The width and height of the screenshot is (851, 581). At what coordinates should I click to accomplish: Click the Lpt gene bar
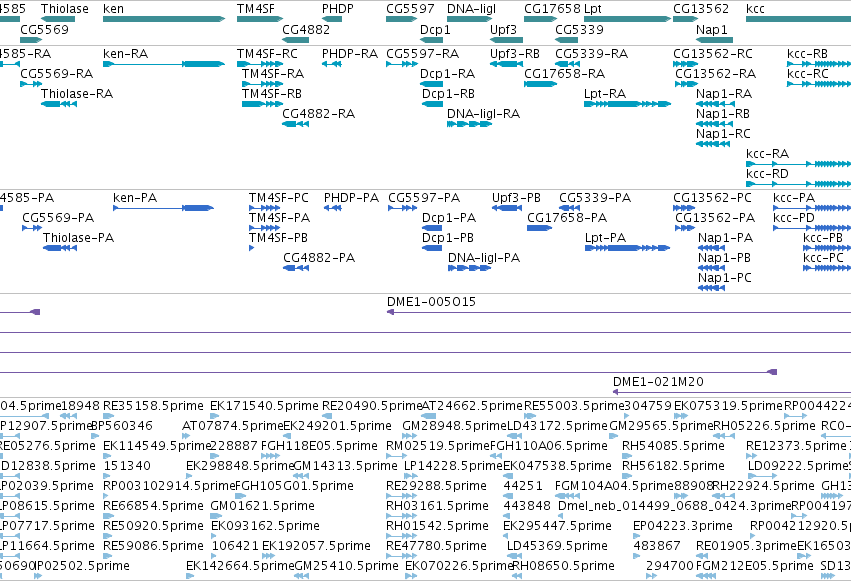pyautogui.click(x=627, y=19)
